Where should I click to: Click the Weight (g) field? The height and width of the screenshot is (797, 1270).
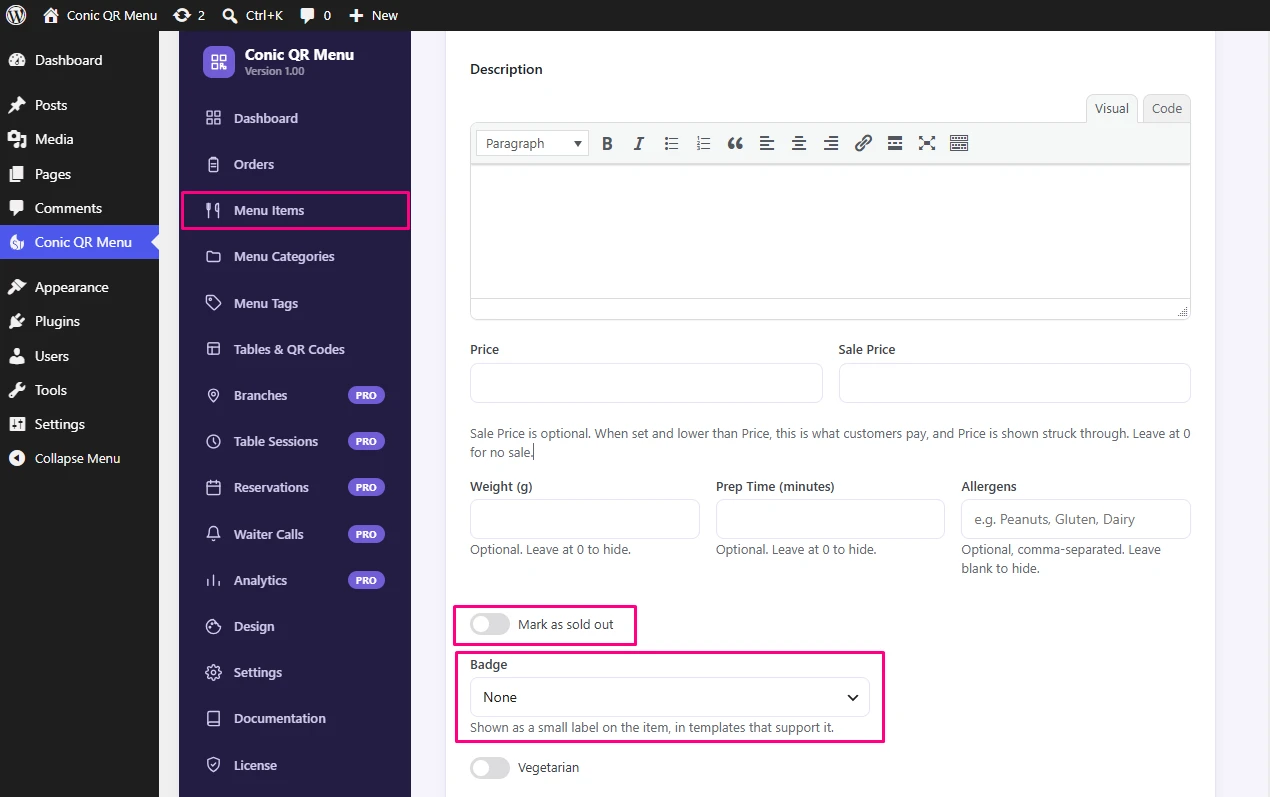click(584, 519)
